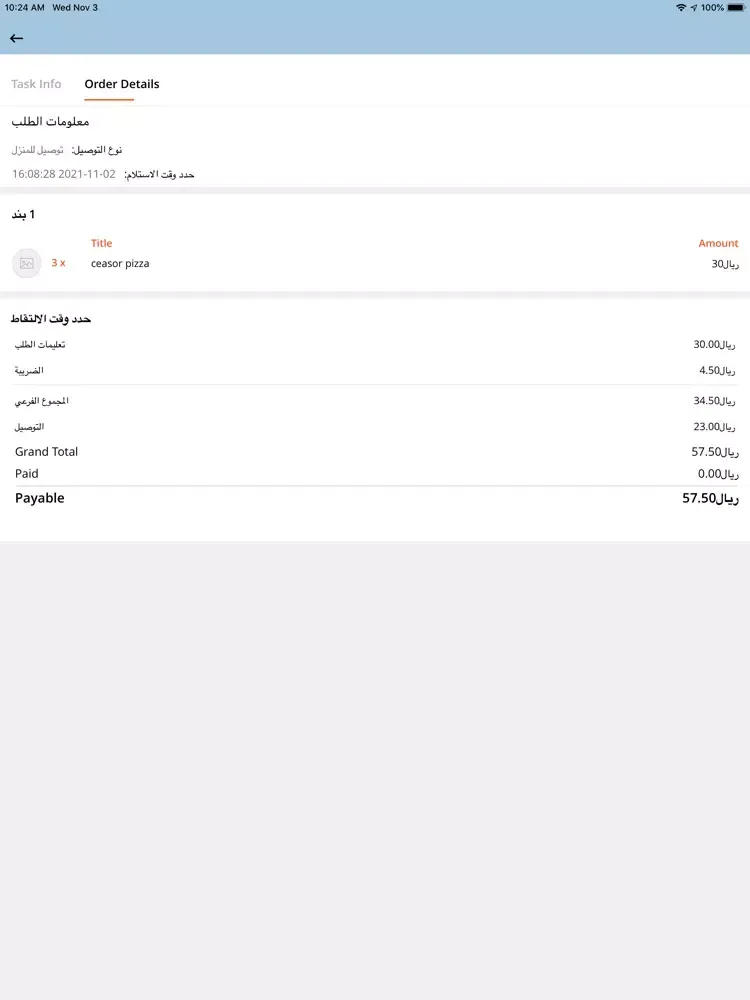Tap the location arrow status icon
This screenshot has height=1000, width=750.
(x=693, y=7)
